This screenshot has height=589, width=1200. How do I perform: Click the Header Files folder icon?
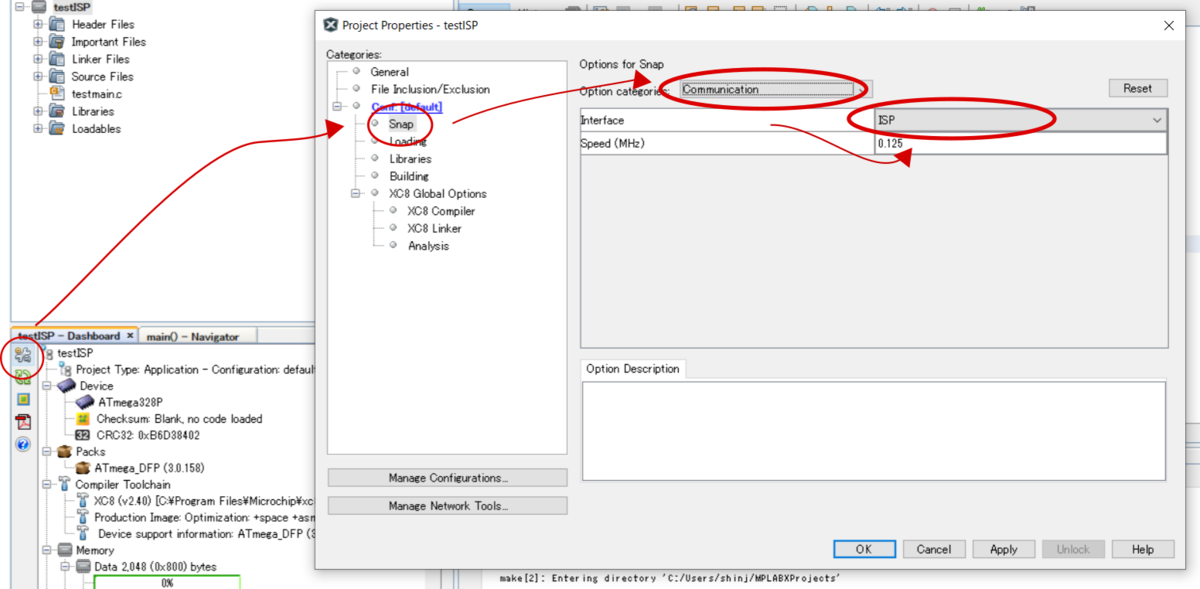[x=57, y=24]
